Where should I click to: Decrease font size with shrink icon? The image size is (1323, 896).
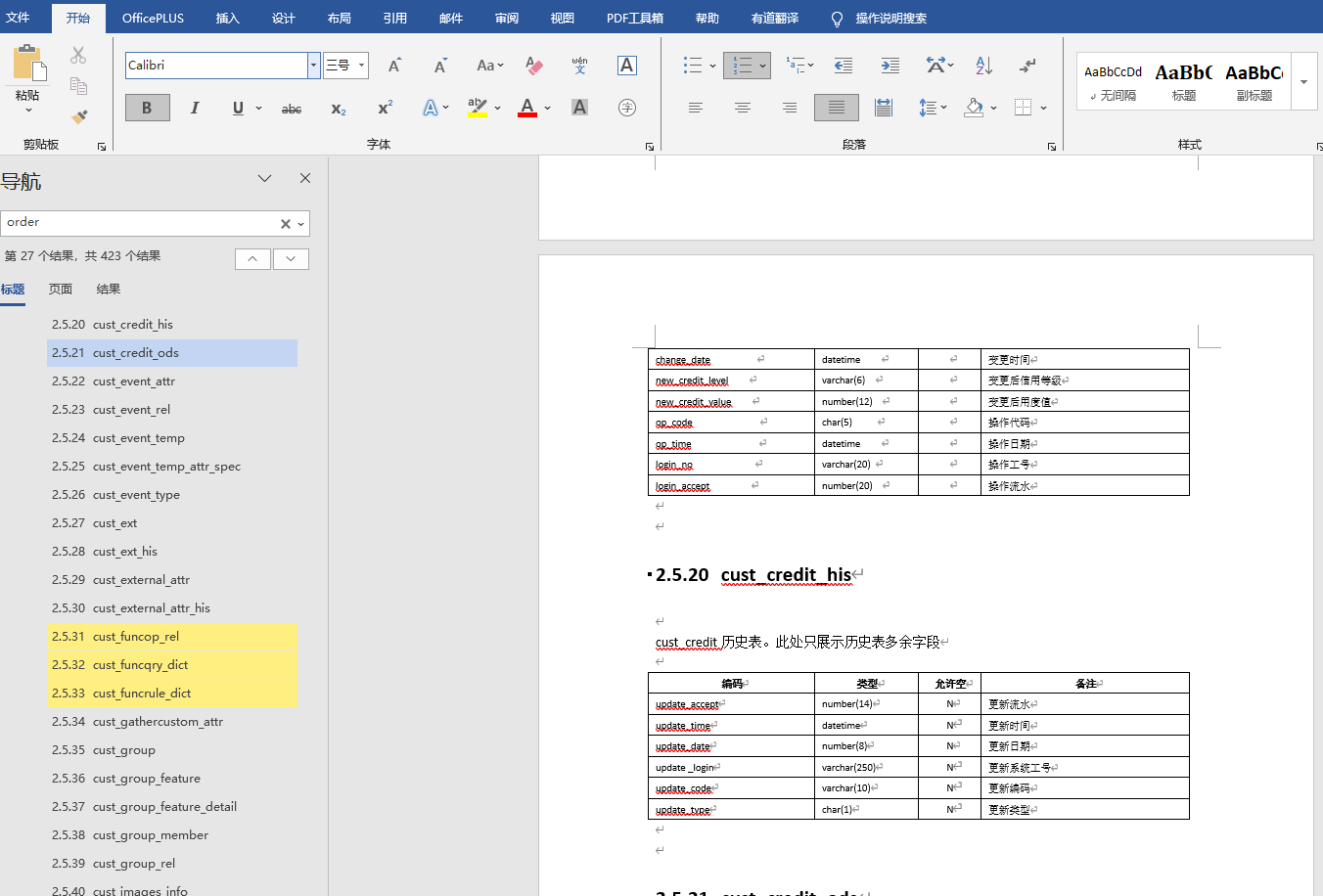pos(440,66)
